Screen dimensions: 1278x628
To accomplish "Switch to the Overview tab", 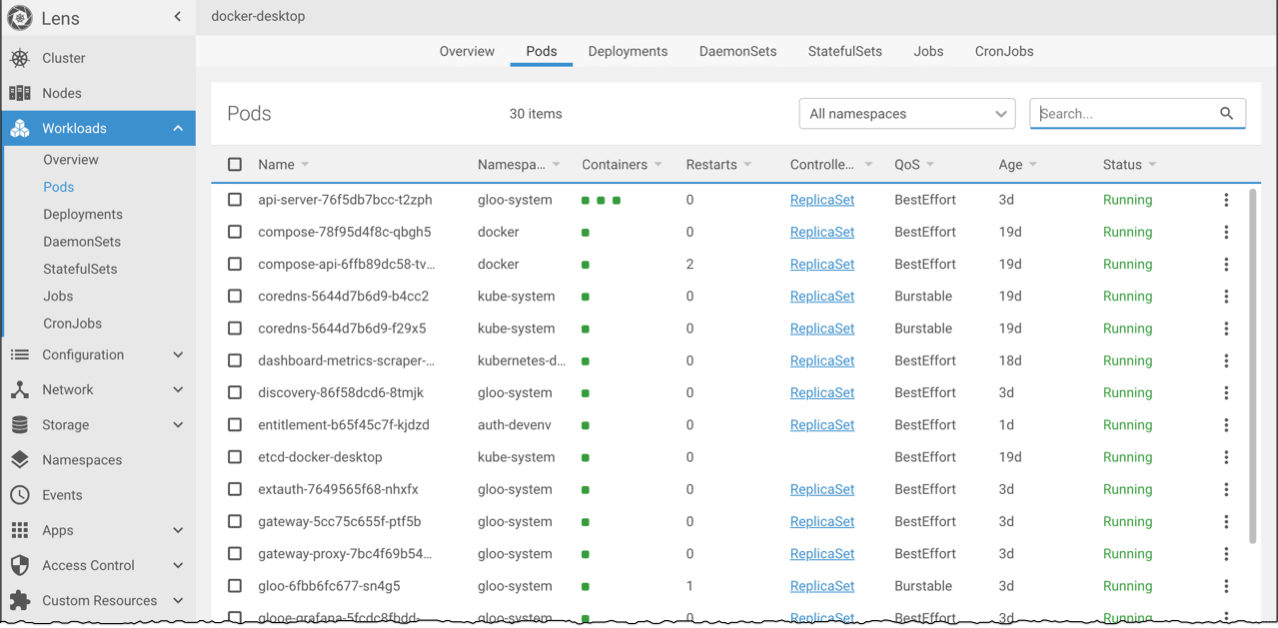I will tap(467, 51).
